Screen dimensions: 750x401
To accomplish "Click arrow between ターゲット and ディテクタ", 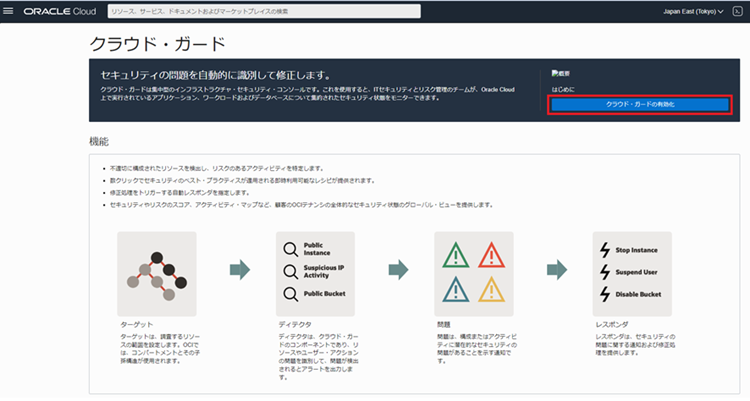I will [x=240, y=269].
